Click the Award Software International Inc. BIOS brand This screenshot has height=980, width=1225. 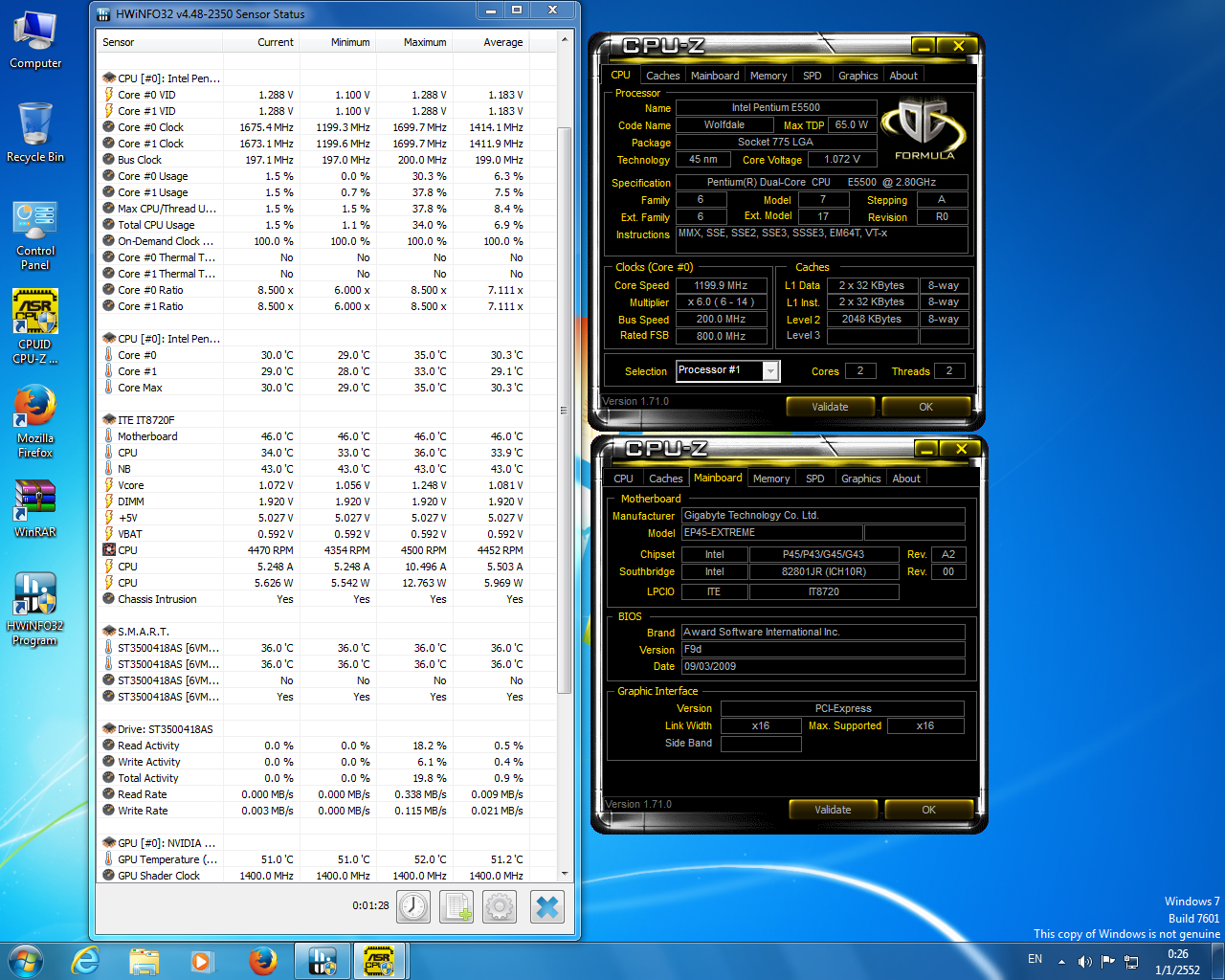pyautogui.click(x=823, y=633)
